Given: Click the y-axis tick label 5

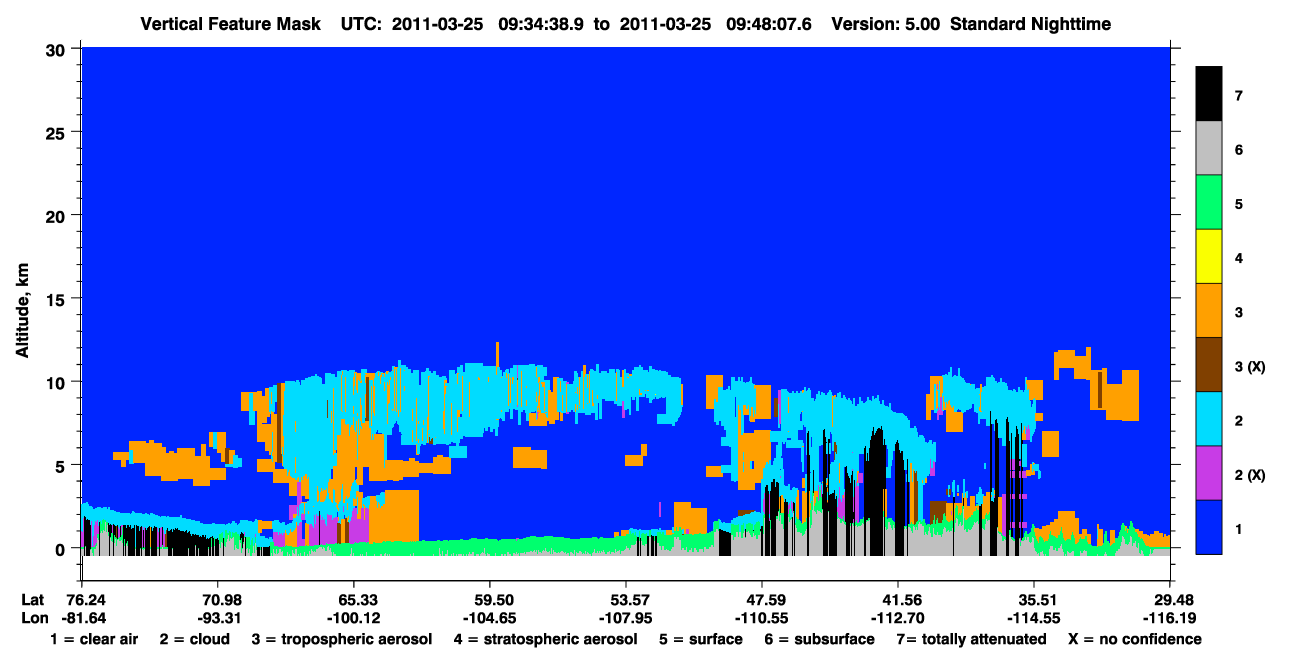Looking at the screenshot, I should pos(62,465).
